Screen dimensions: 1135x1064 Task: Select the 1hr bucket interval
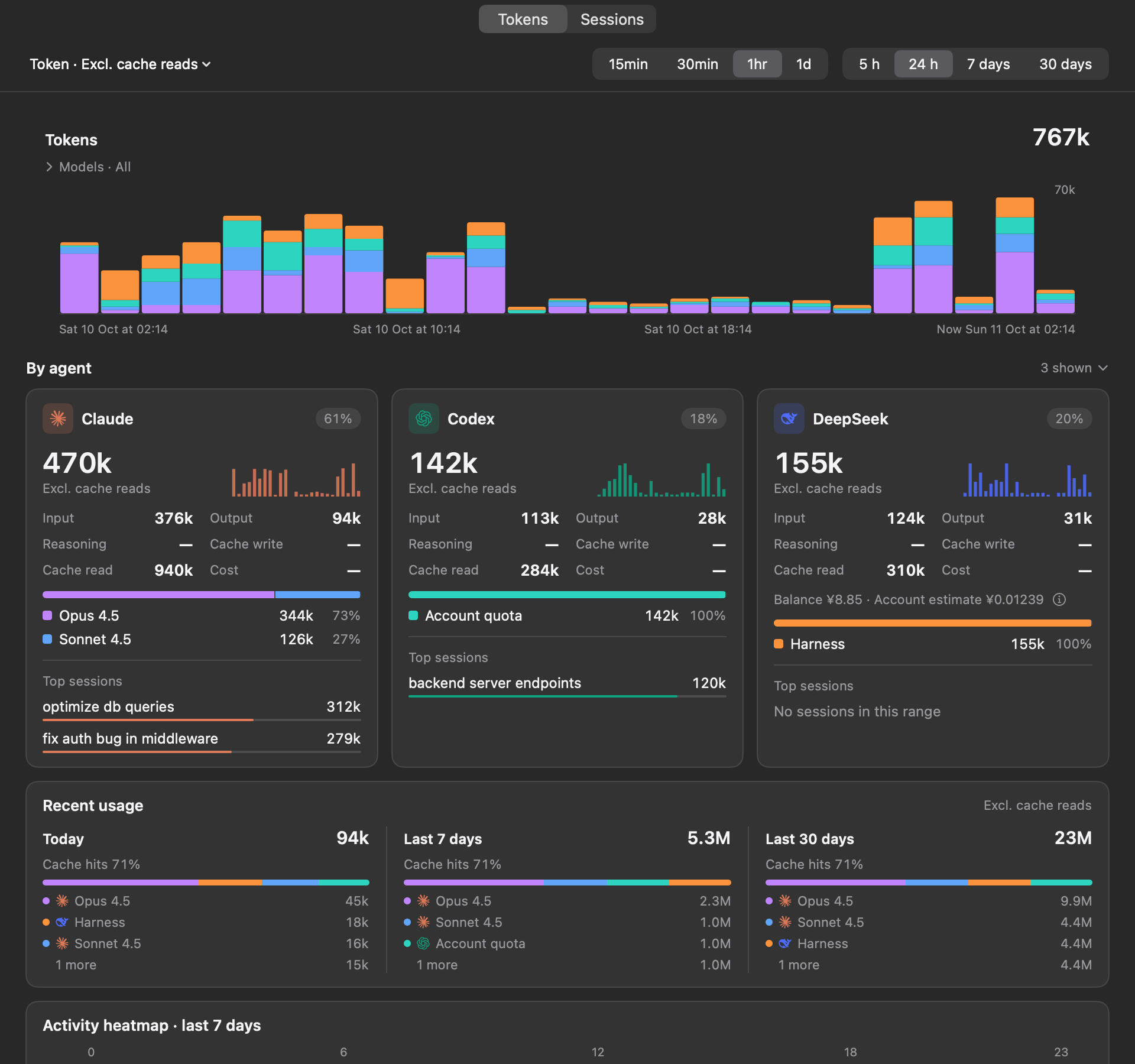pyautogui.click(x=757, y=64)
